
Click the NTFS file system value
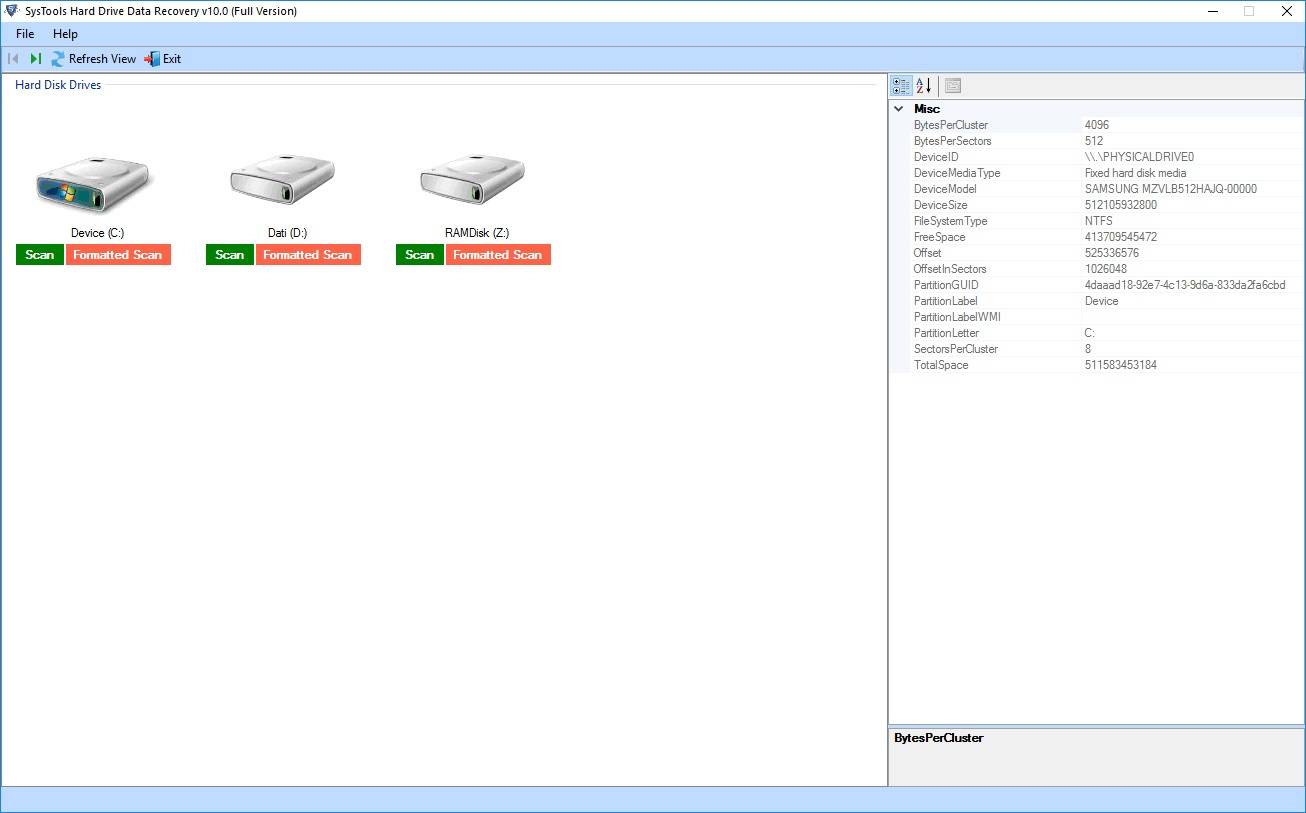(x=1099, y=221)
